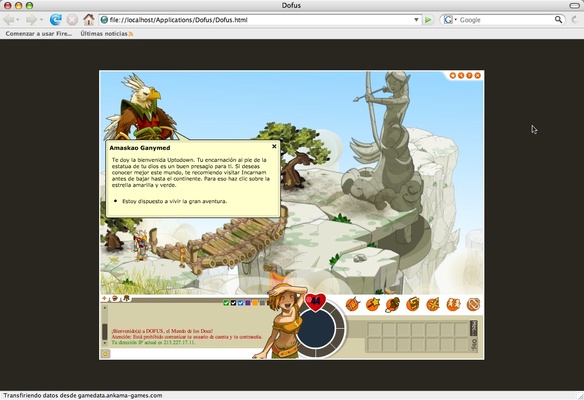Reload the page with the blue refresh icon
584x400 pixels.
(x=55, y=20)
